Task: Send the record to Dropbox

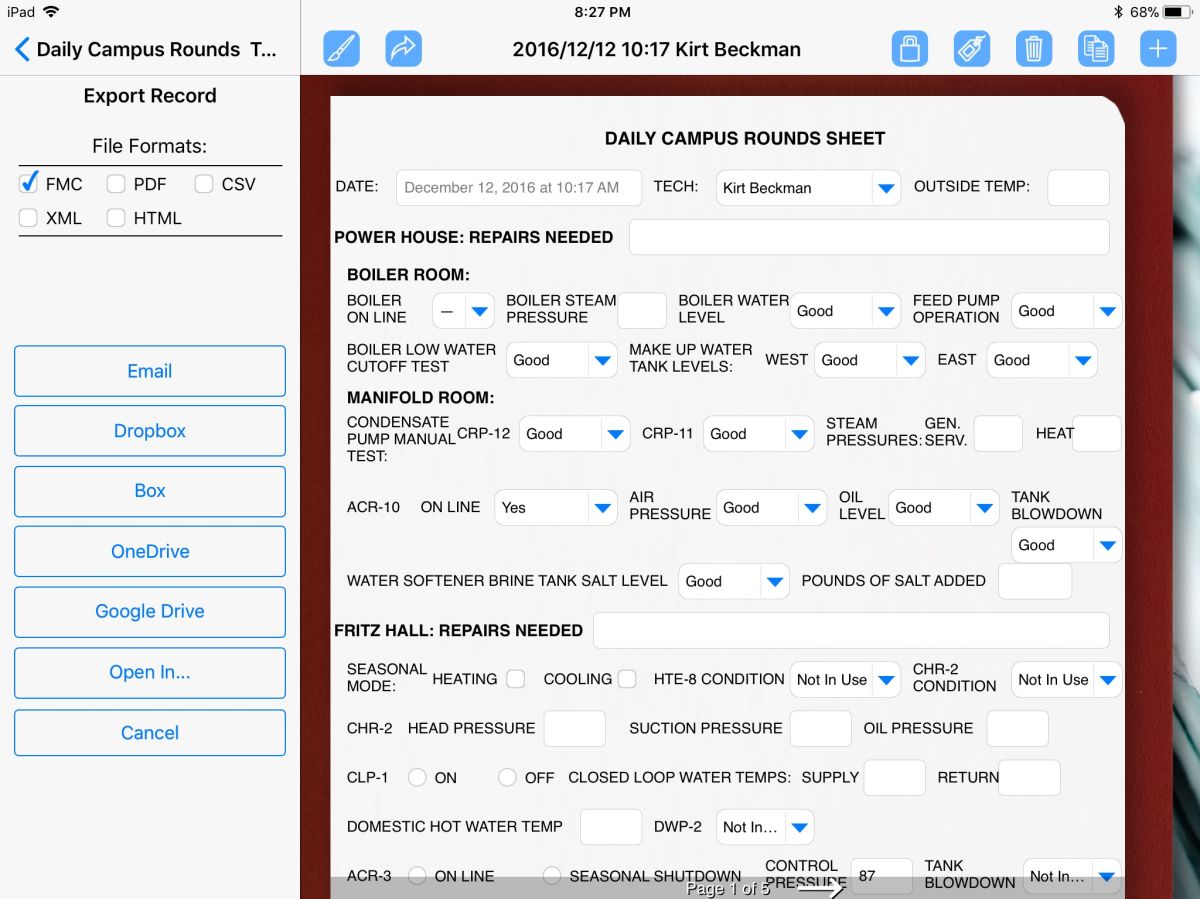Action: [x=149, y=430]
